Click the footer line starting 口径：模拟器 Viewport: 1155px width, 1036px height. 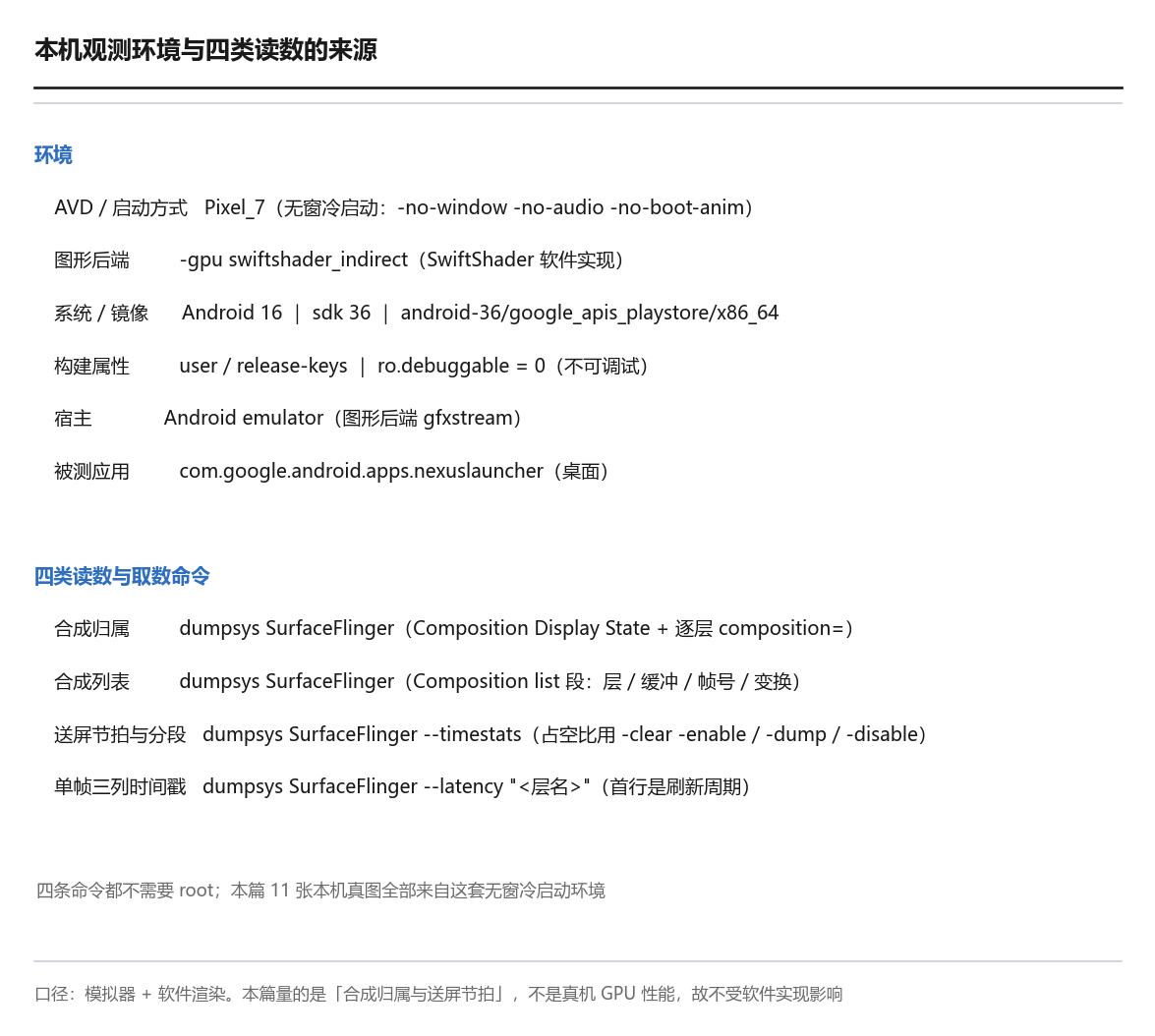439,995
